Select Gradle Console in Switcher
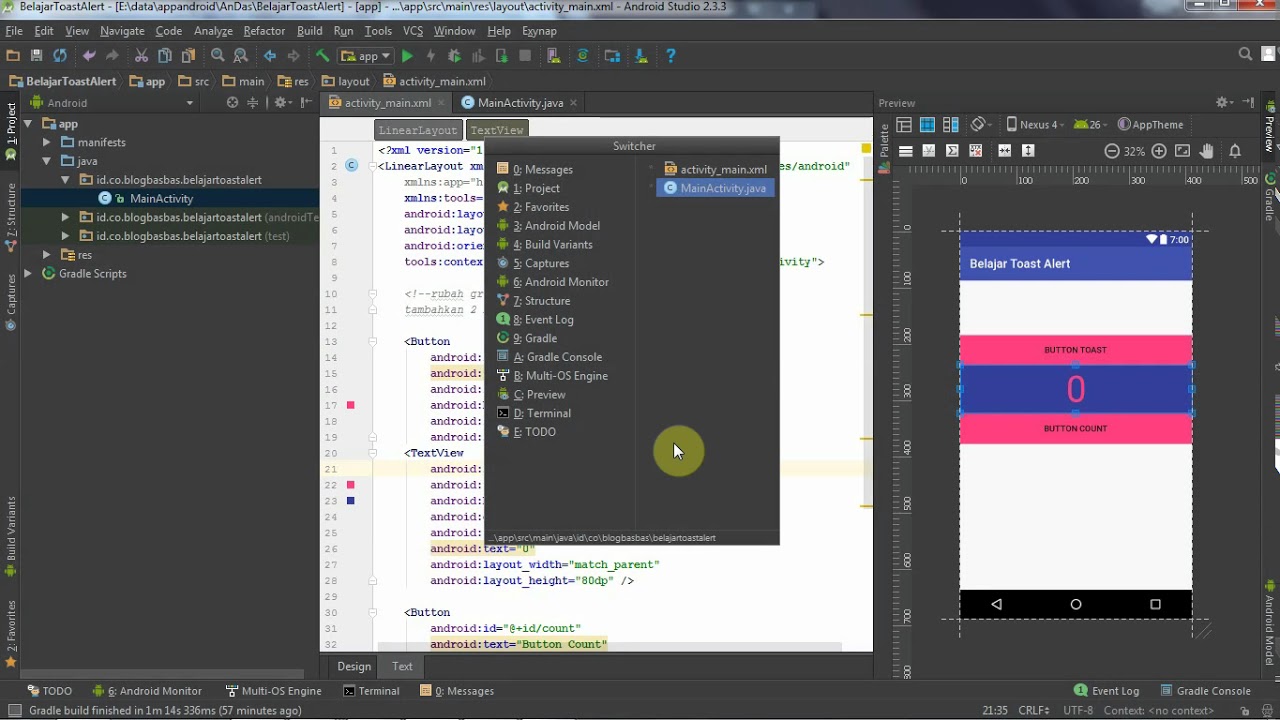 pos(556,357)
